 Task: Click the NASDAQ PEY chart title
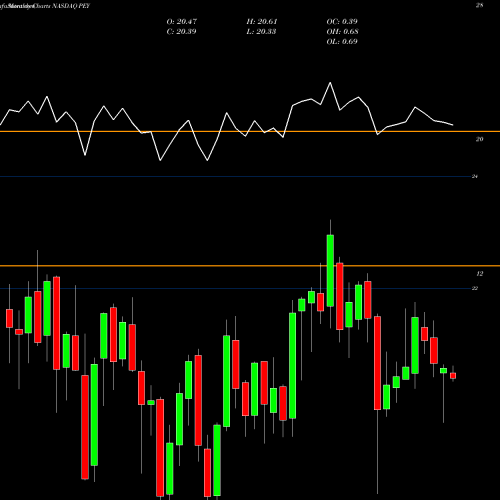70,6
